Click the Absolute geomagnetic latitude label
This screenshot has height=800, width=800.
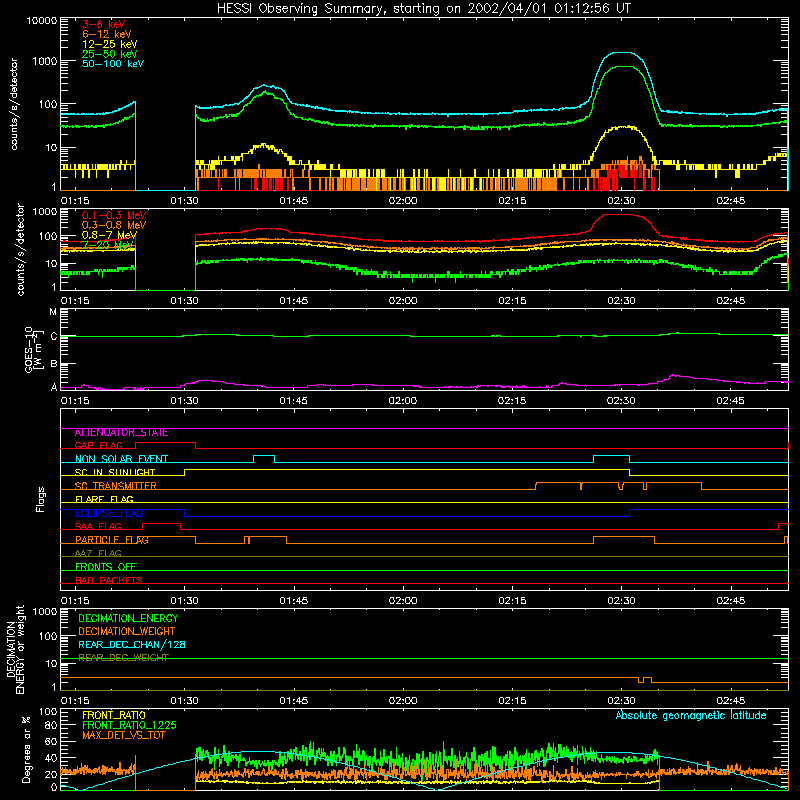tap(691, 716)
